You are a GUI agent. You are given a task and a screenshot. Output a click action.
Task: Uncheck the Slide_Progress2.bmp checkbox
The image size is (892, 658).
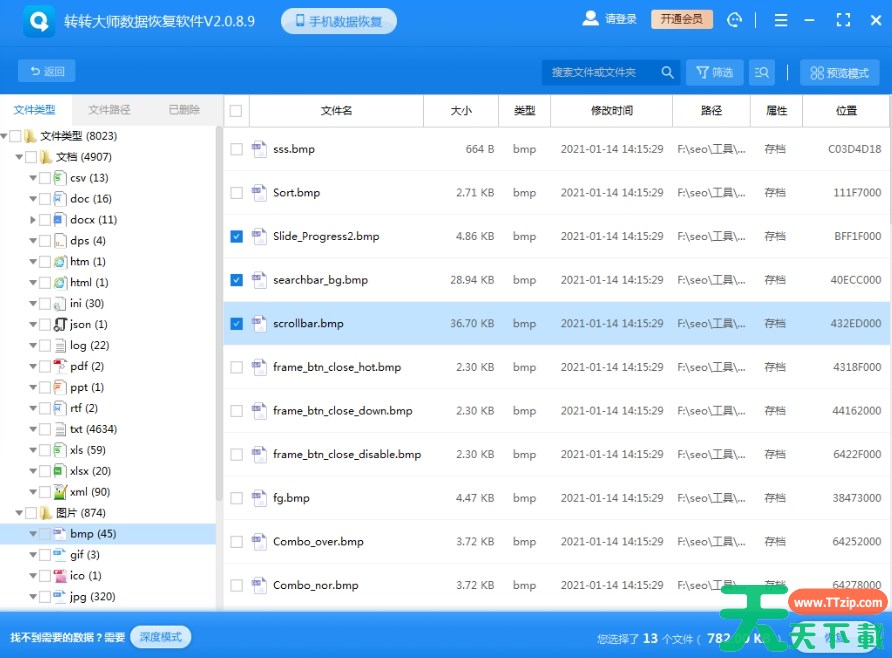click(236, 237)
